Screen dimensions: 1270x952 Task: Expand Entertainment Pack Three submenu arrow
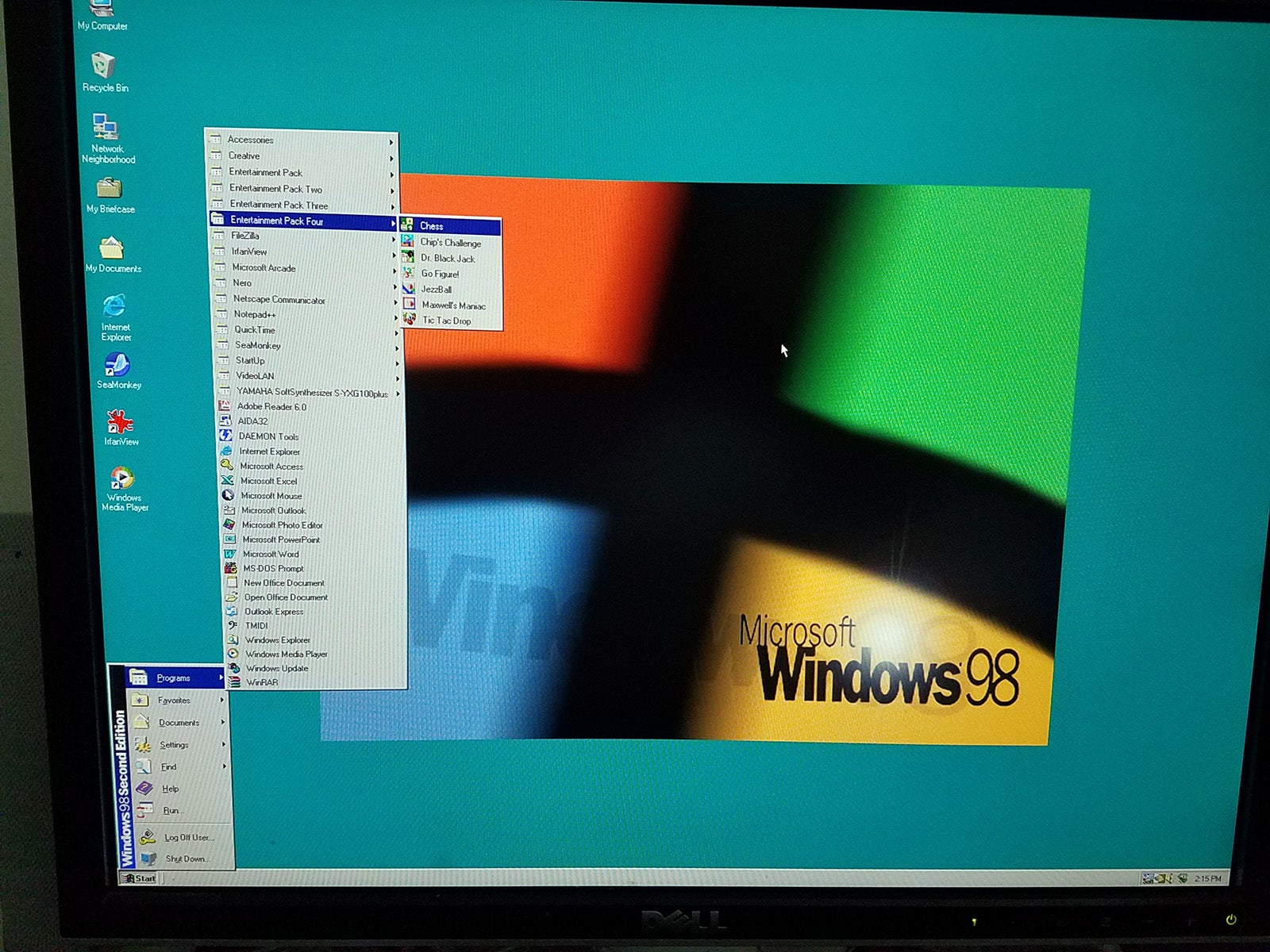pyautogui.click(x=392, y=207)
